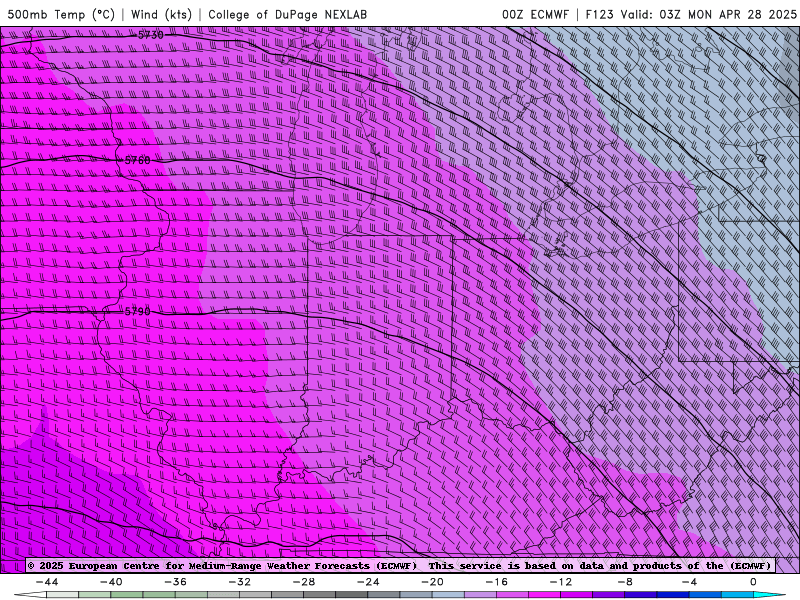Click the -32 color scale label

click(x=240, y=582)
